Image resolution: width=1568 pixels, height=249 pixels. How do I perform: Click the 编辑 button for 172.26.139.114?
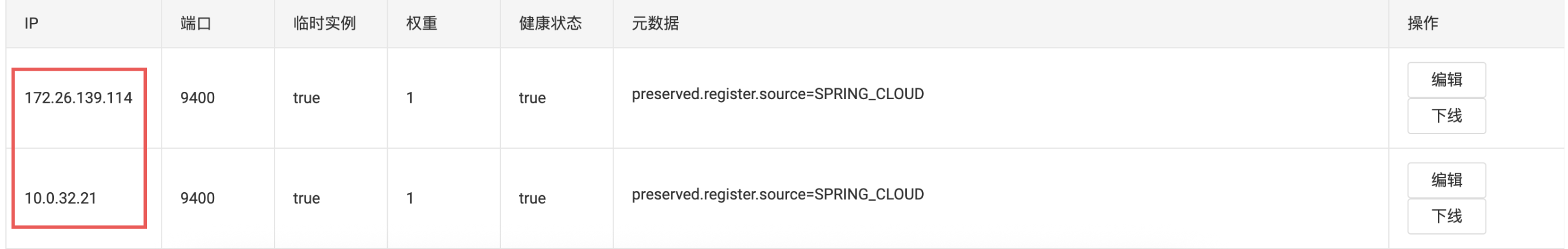1446,80
